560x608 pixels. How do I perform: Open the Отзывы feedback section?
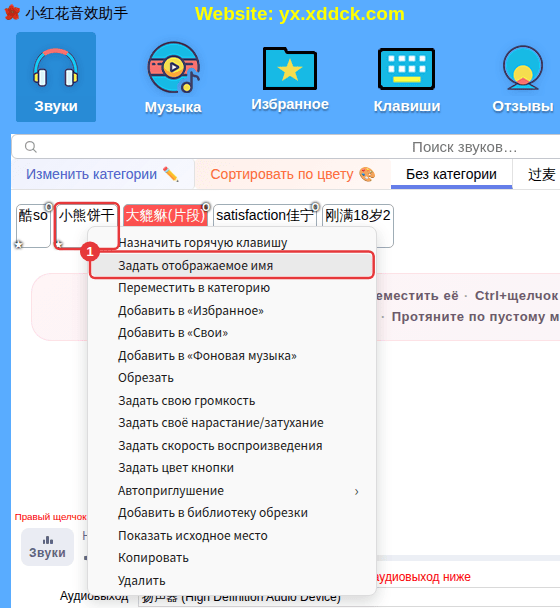click(523, 79)
